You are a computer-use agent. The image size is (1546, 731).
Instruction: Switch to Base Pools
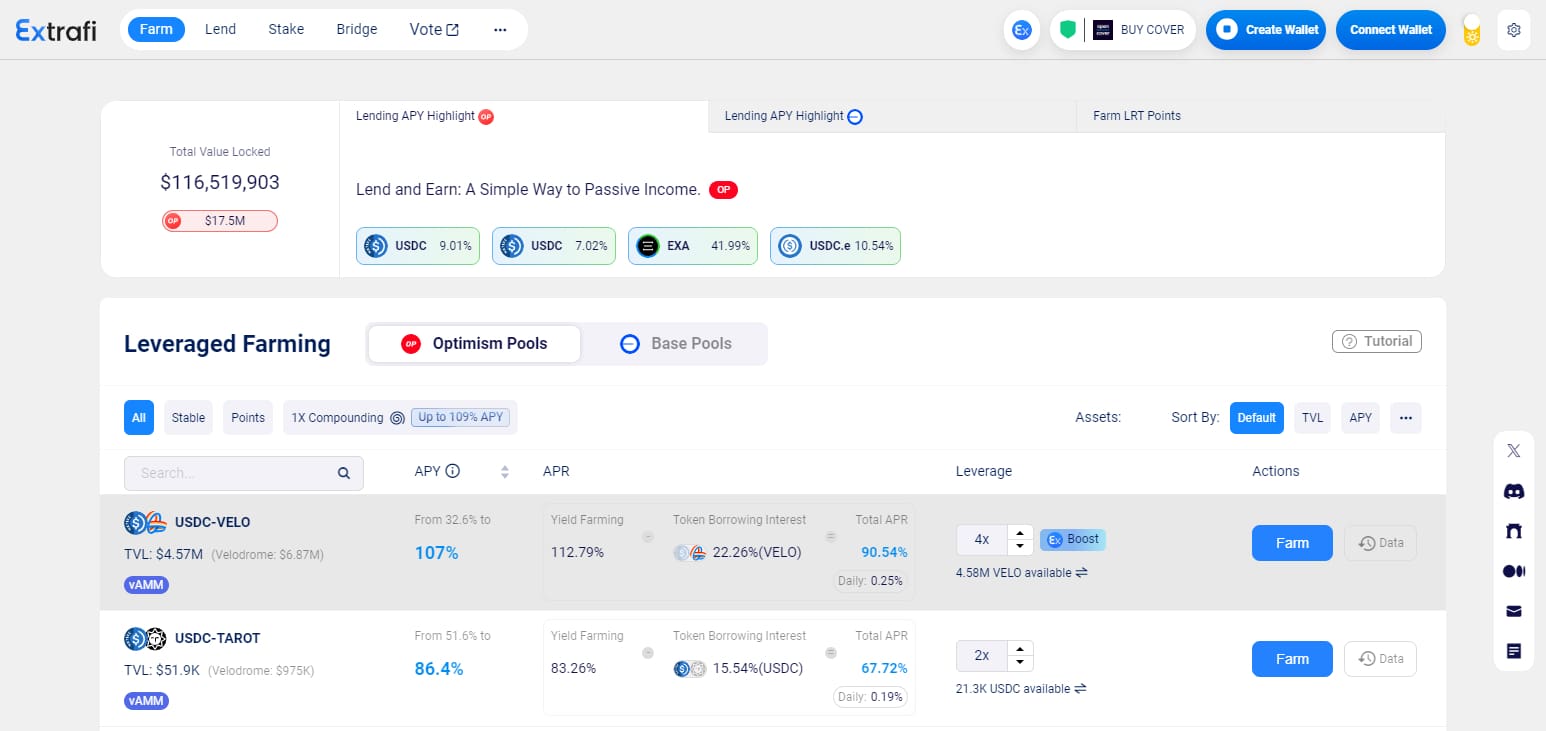point(675,343)
